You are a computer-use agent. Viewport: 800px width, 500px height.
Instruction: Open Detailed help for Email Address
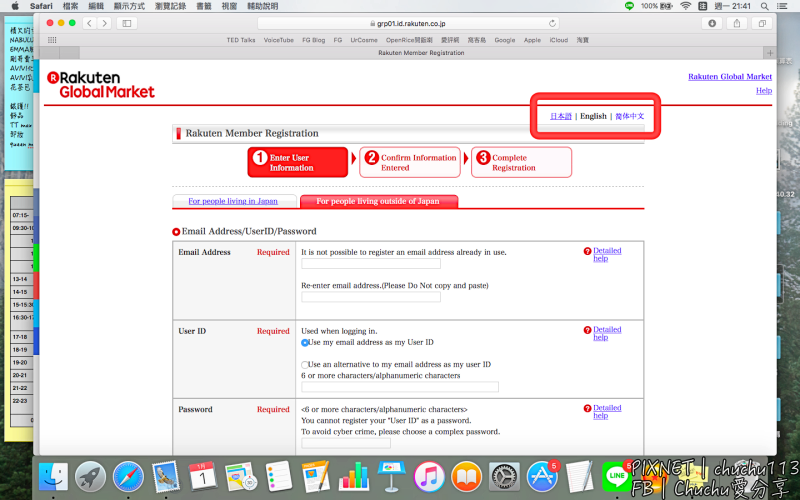pos(606,255)
